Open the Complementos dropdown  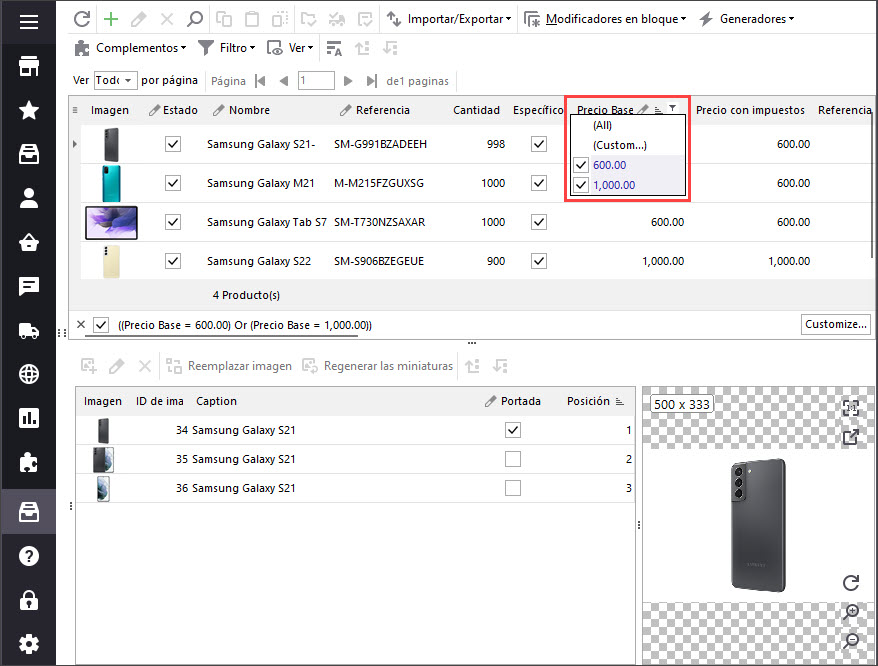click(x=130, y=48)
